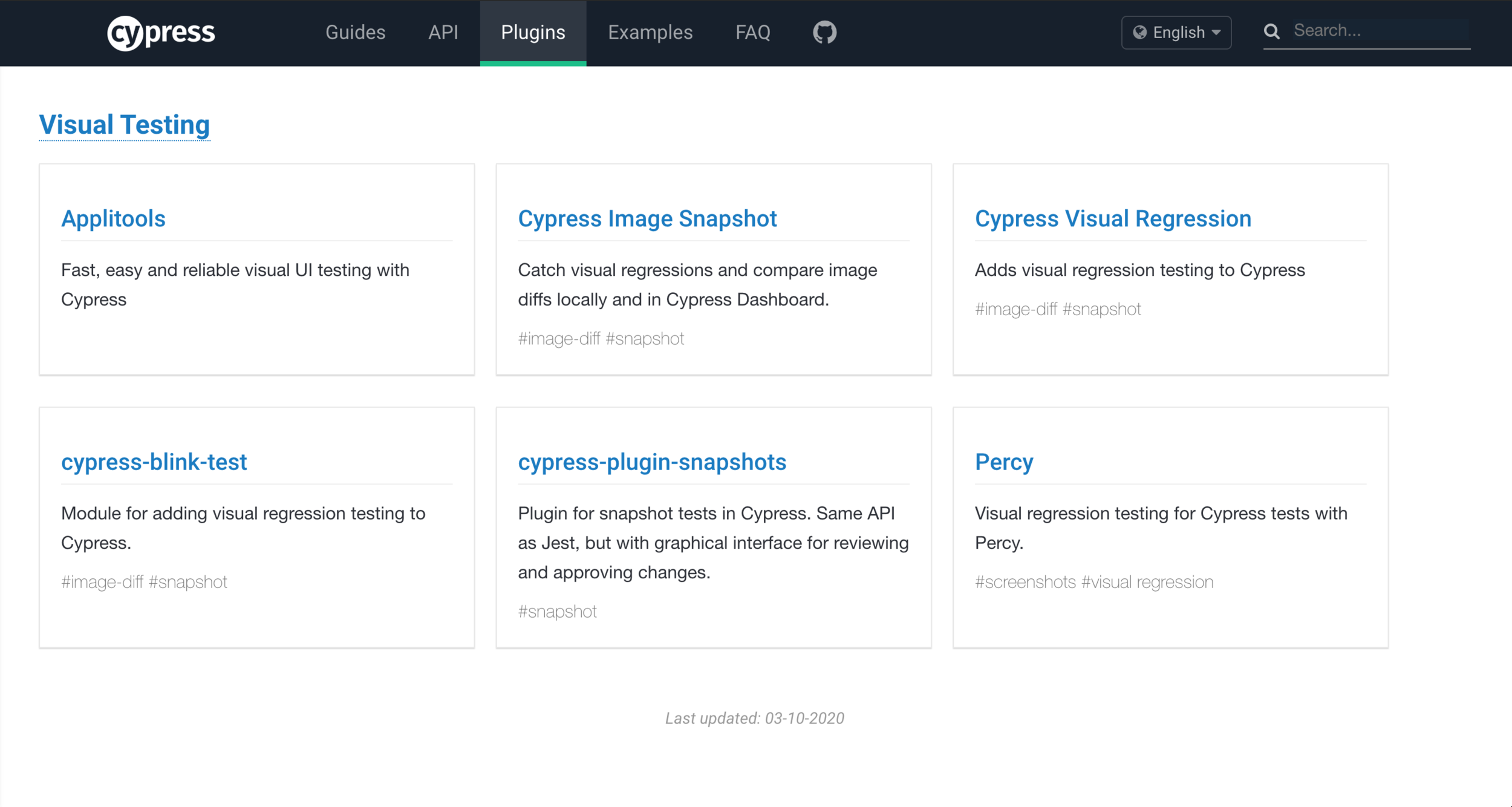
Task: Click the search magnifier icon
Action: click(1271, 31)
